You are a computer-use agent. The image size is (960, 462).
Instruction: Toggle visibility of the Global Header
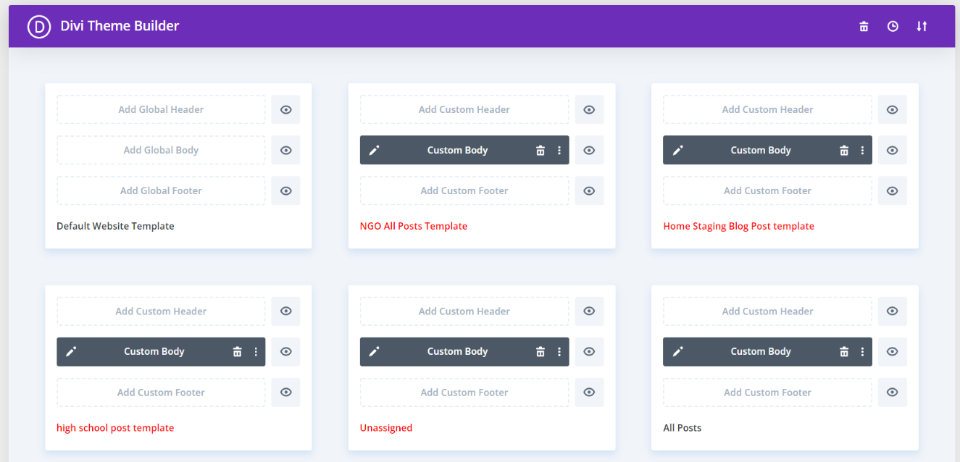(286, 110)
